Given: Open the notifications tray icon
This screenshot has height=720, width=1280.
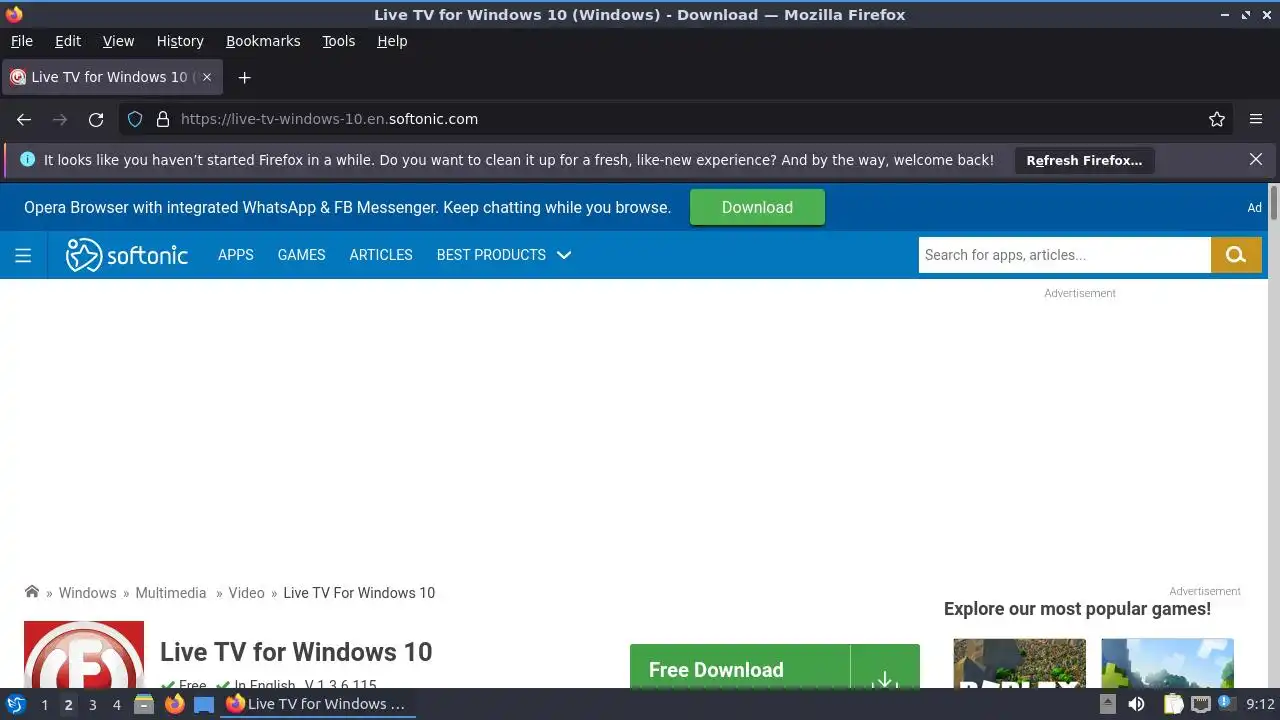Looking at the screenshot, I should (x=1225, y=703).
